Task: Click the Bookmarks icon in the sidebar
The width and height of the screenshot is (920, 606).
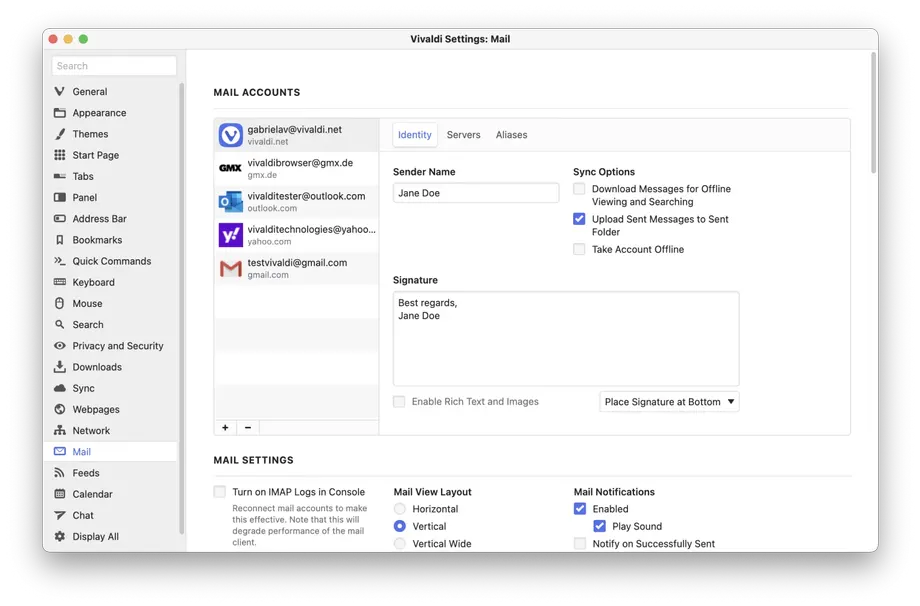Action: tap(59, 239)
